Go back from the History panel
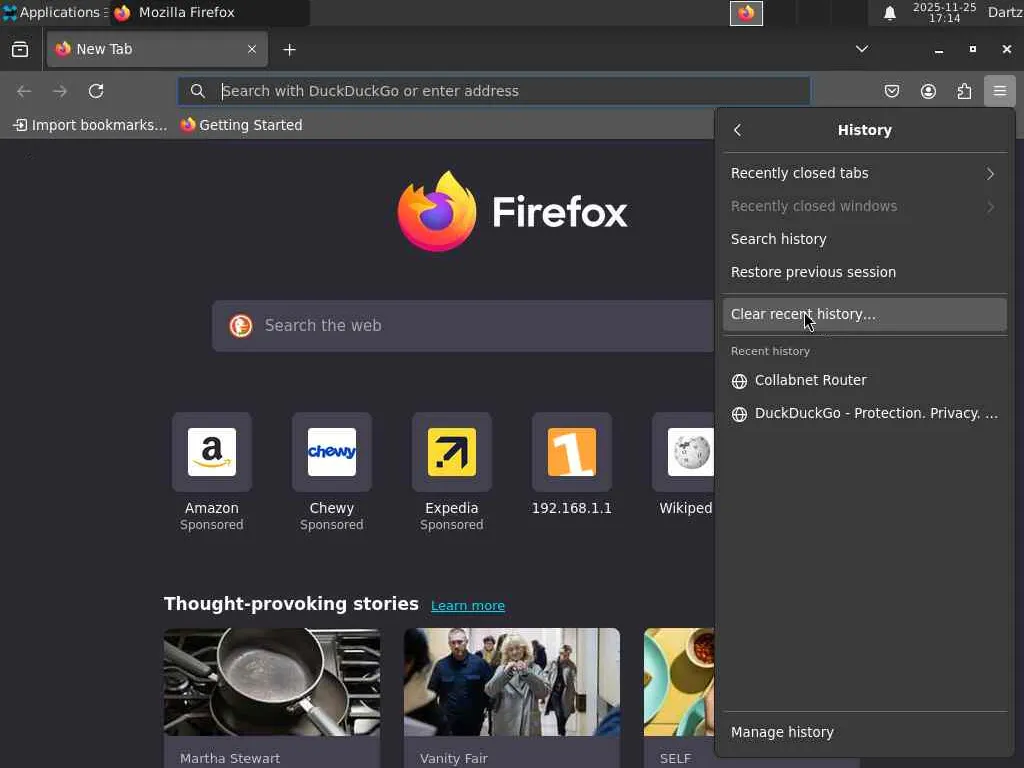The image size is (1024, 768). [x=737, y=130]
